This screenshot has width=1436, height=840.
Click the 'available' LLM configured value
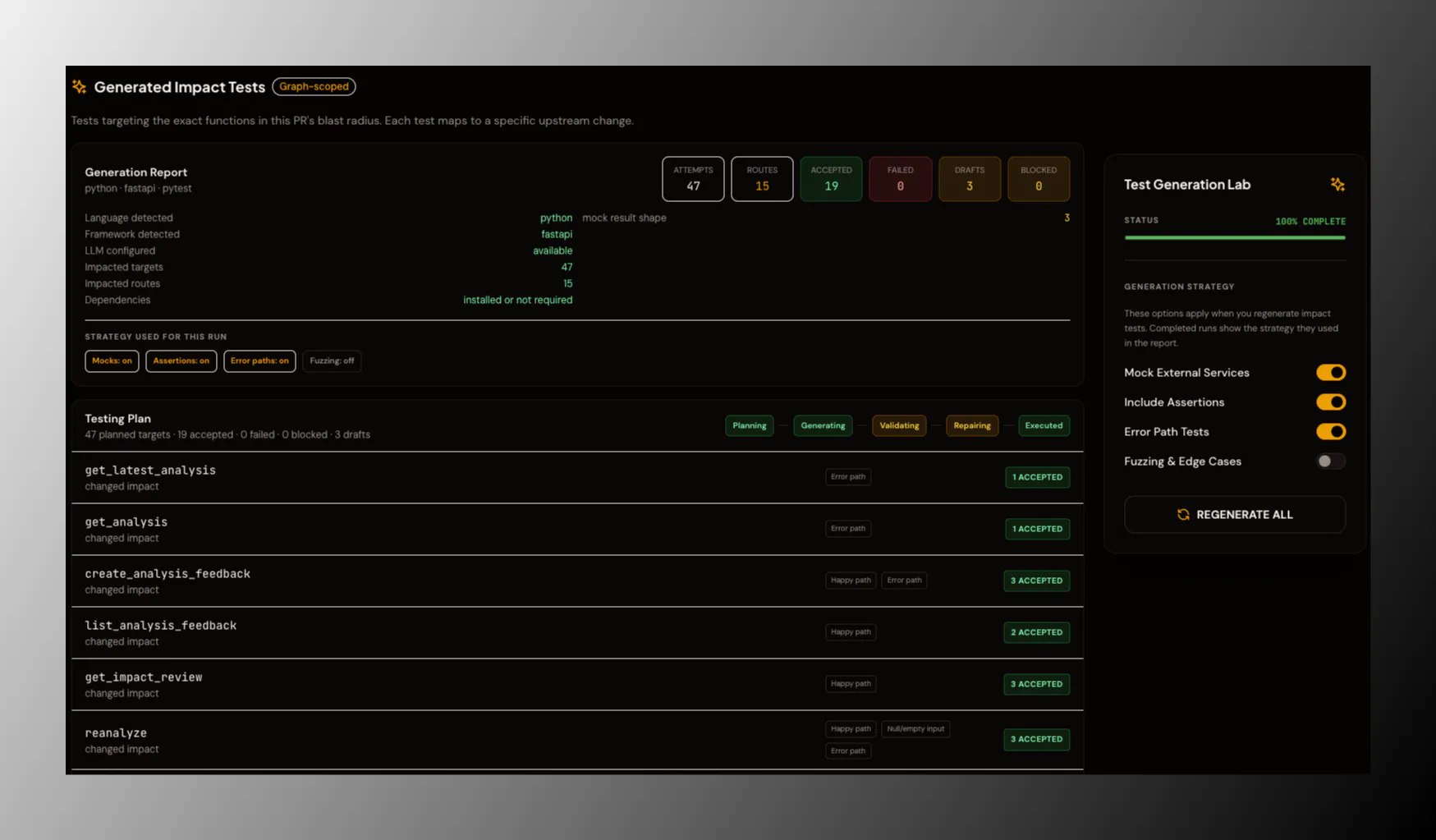(x=553, y=250)
